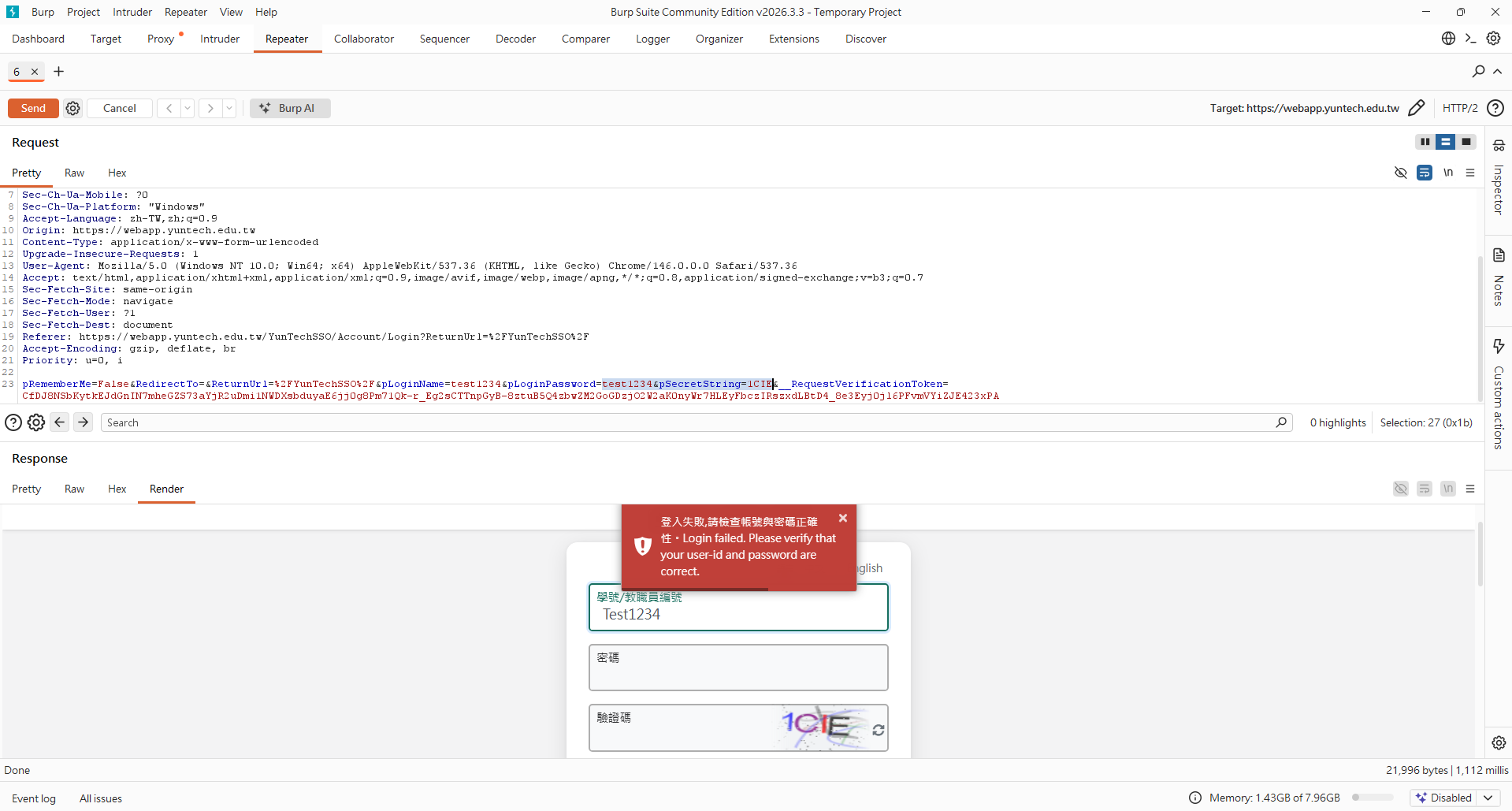Open the Help menu

point(266,12)
